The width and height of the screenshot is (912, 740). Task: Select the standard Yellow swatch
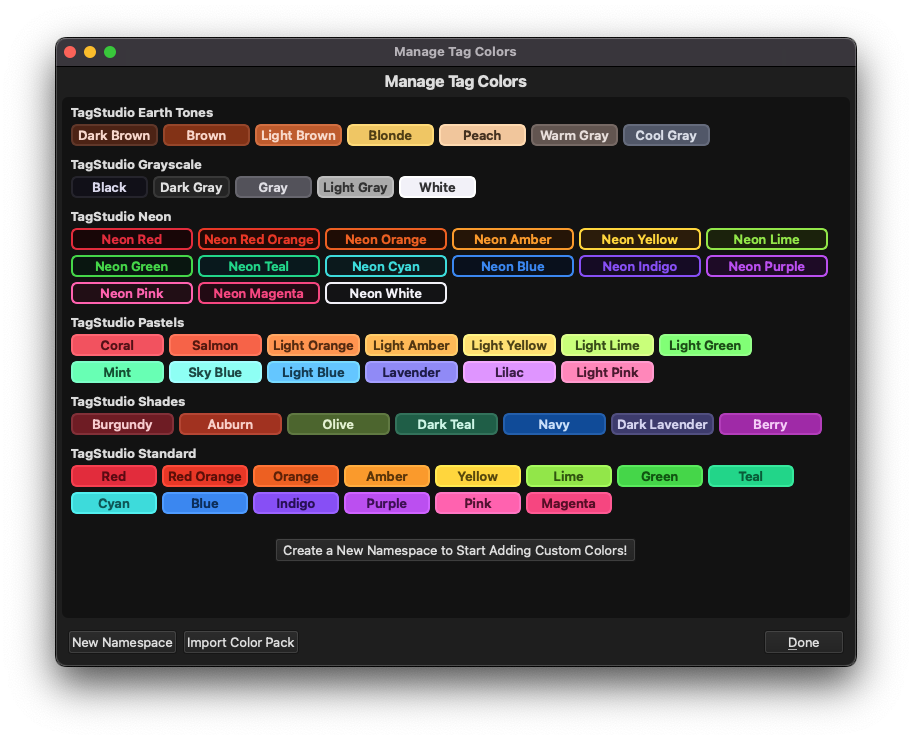478,476
